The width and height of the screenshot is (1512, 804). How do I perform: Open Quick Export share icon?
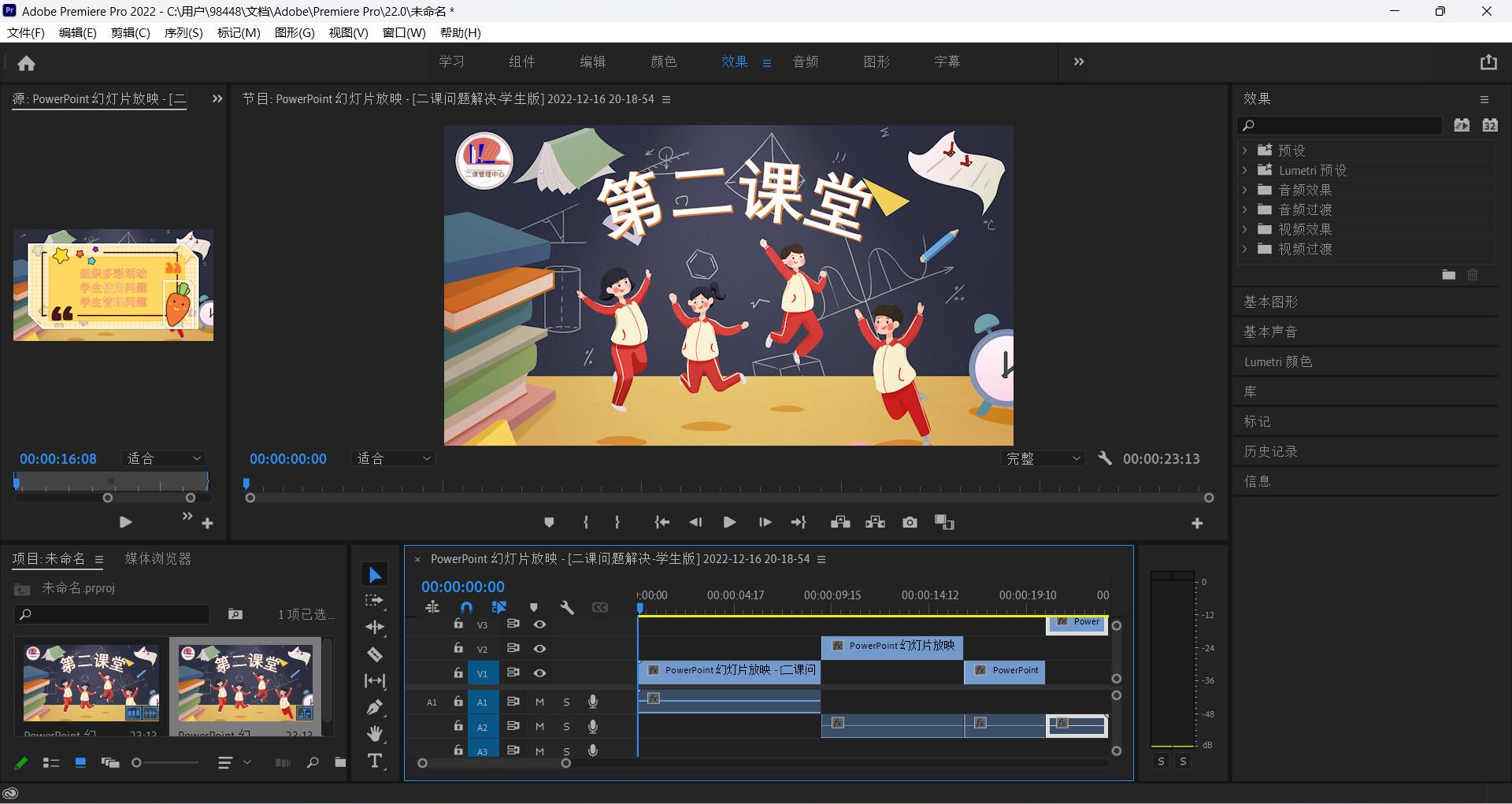point(1488,62)
